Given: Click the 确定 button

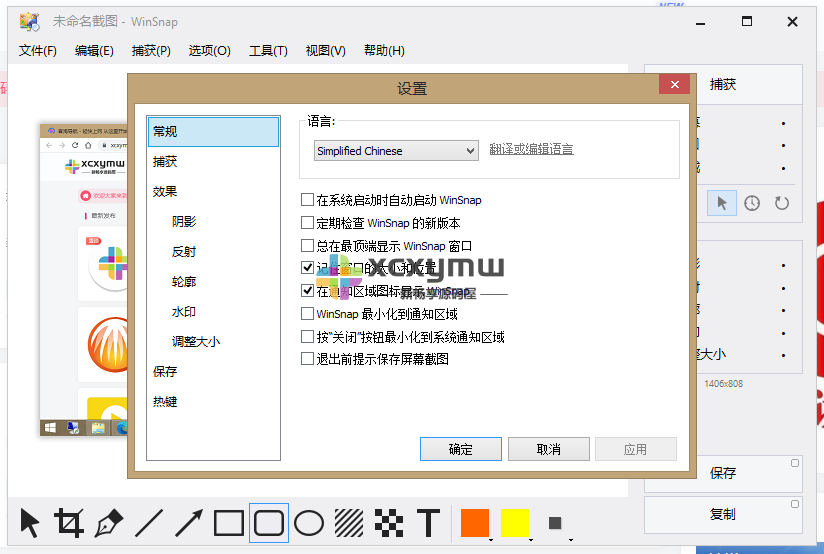Looking at the screenshot, I should click(461, 449).
